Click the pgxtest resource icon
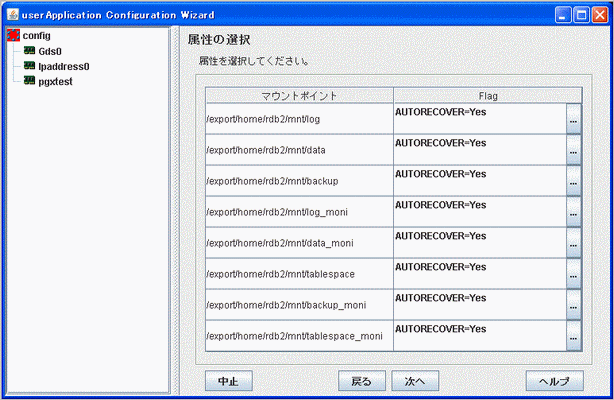Viewport: 614px width, 400px height. pyautogui.click(x=29, y=81)
